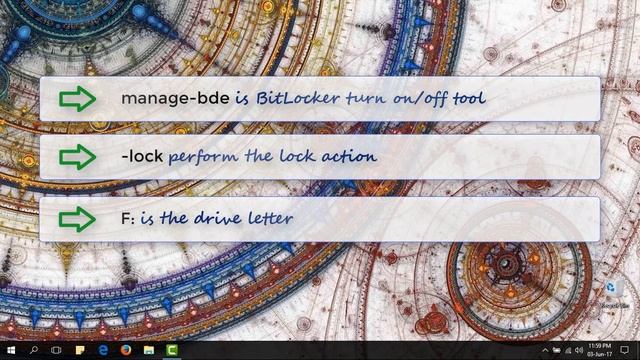640x360 pixels.
Task: Switch to the green Camtasia taskbar app
Action: (x=172, y=350)
